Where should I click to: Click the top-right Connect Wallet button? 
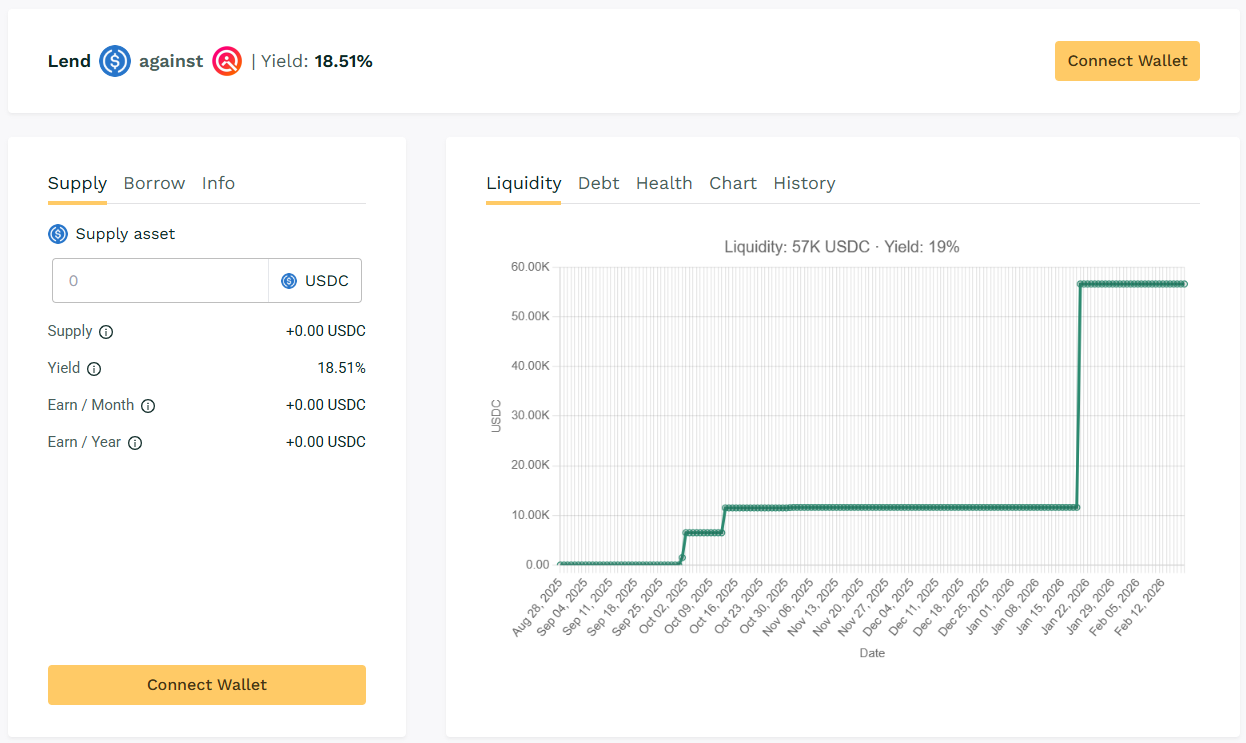[1127, 61]
